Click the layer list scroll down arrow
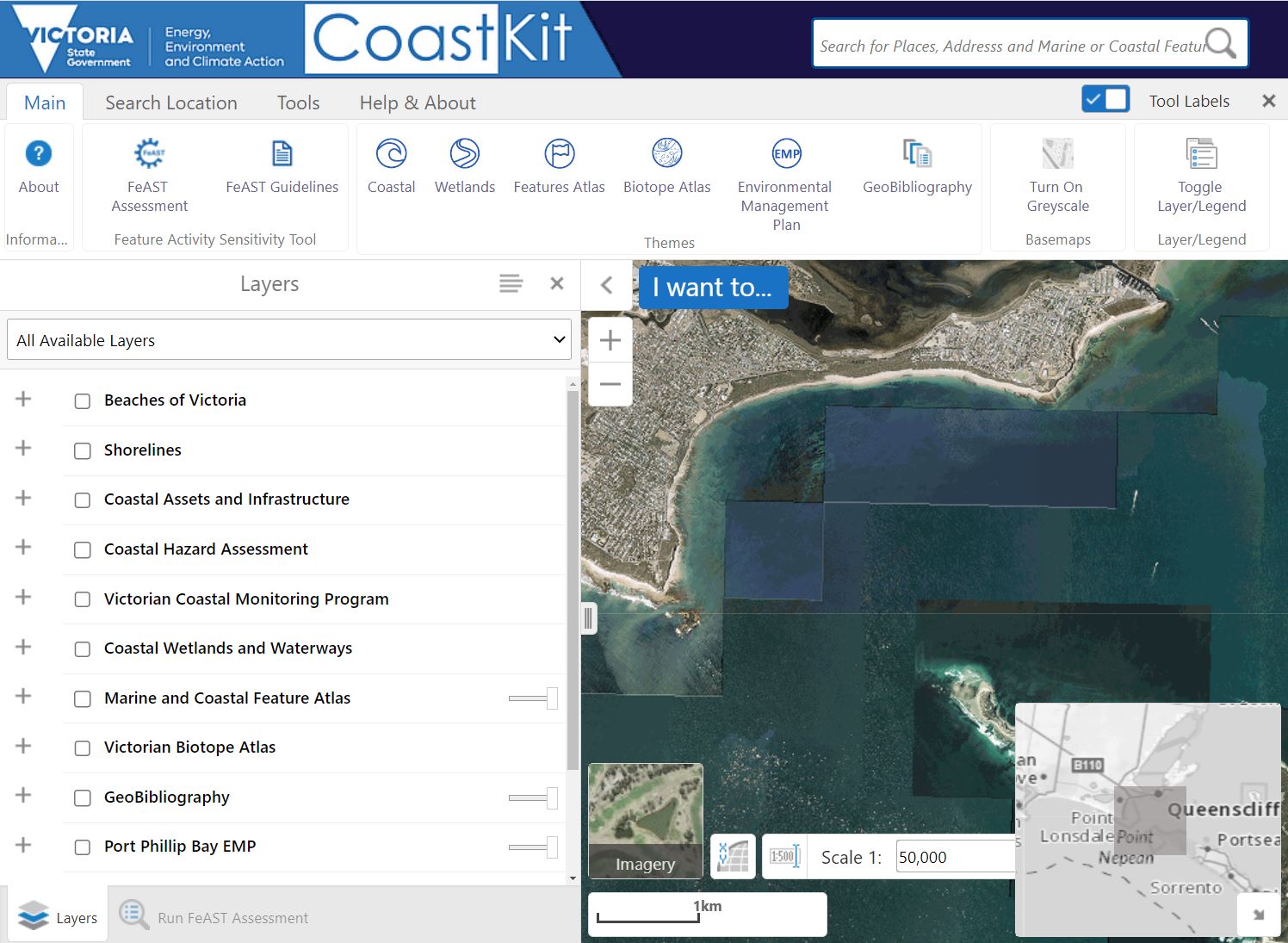Viewport: 1288px width, 943px height. click(x=573, y=878)
